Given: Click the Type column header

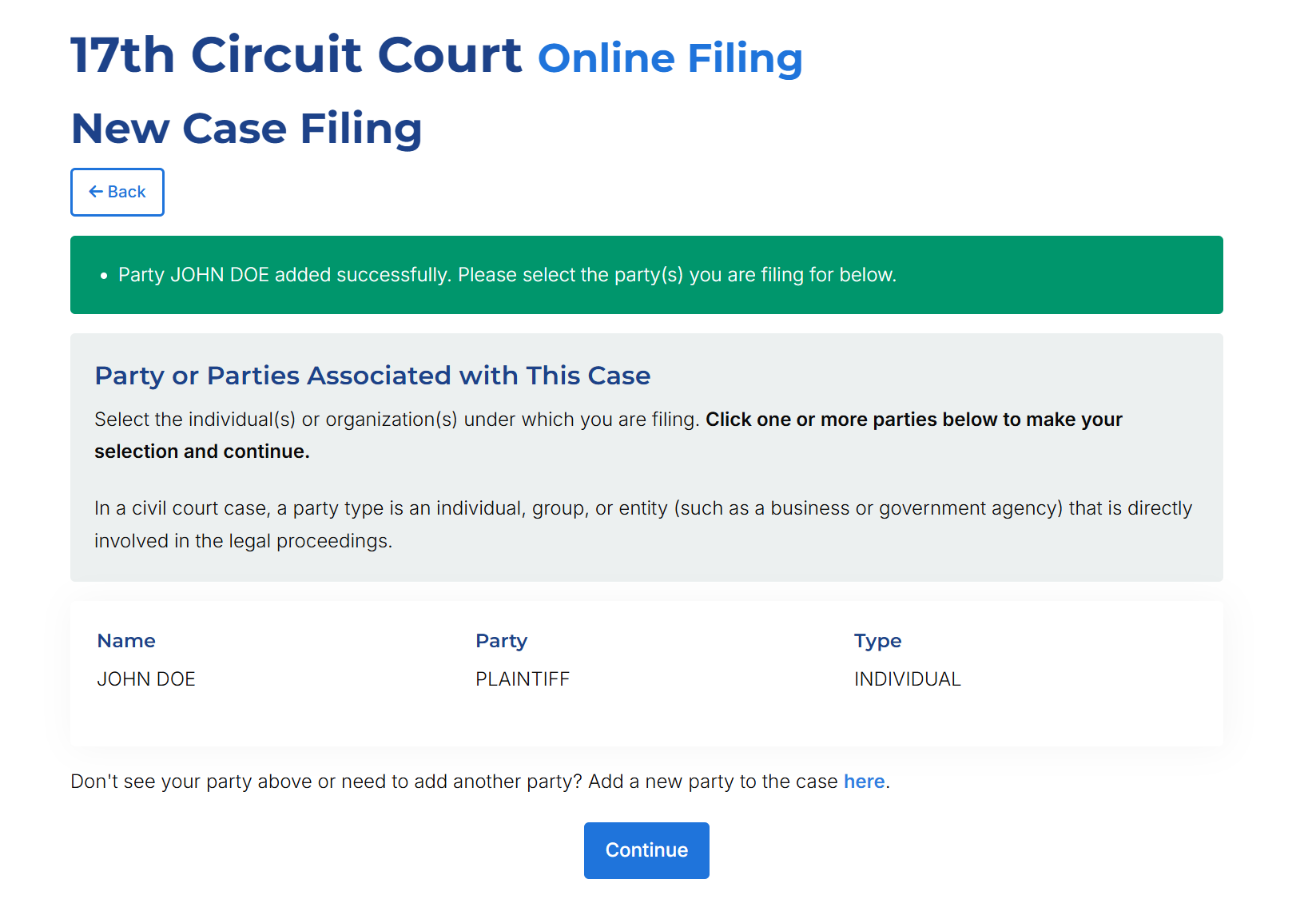Looking at the screenshot, I should 877,641.
